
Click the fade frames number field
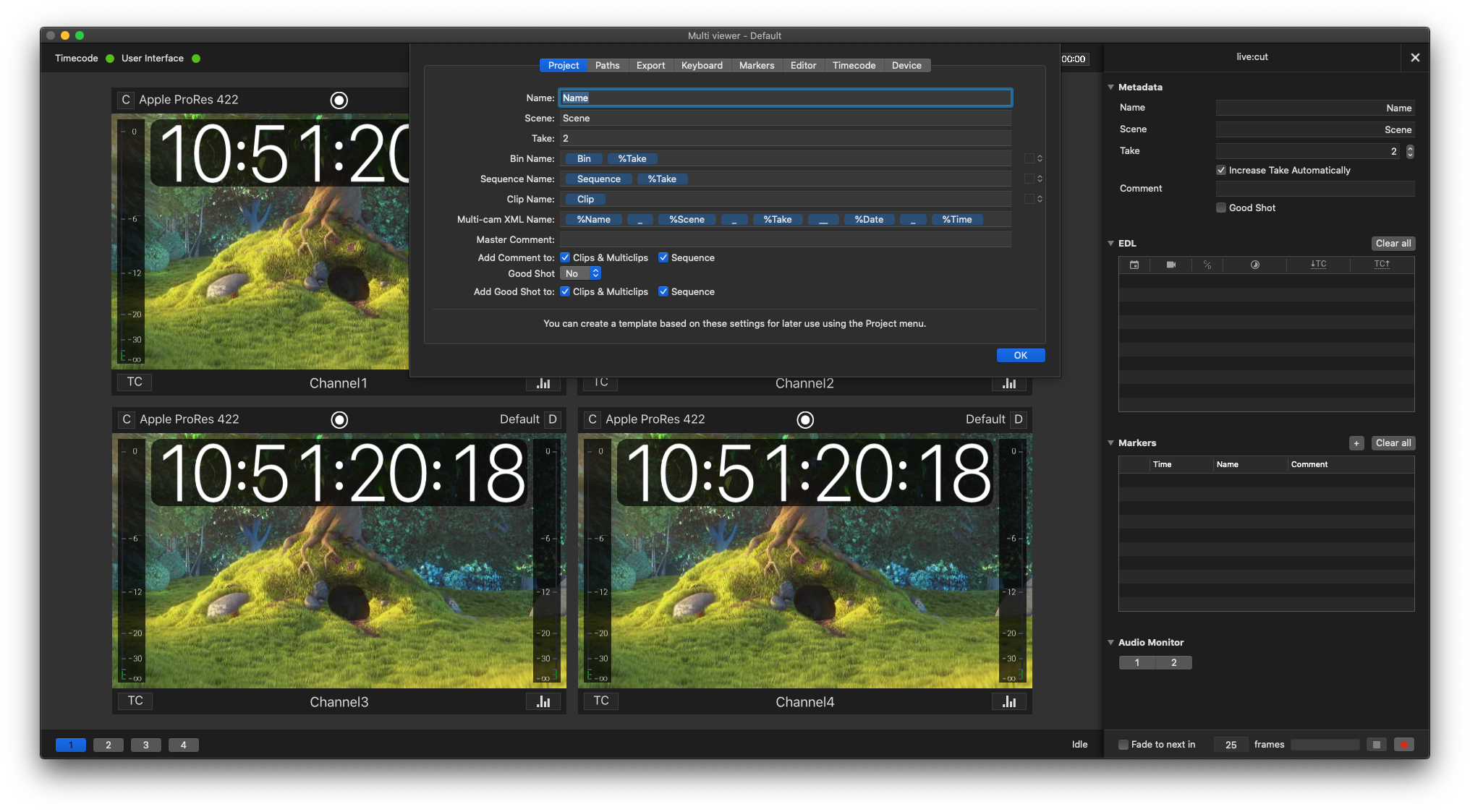(x=1231, y=745)
